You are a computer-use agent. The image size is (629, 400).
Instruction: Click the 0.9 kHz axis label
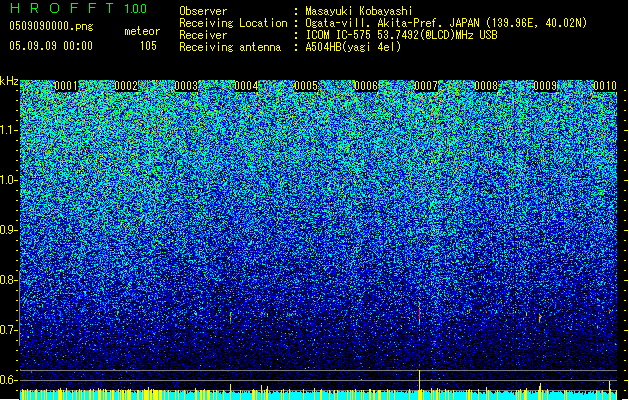pyautogui.click(x=9, y=230)
